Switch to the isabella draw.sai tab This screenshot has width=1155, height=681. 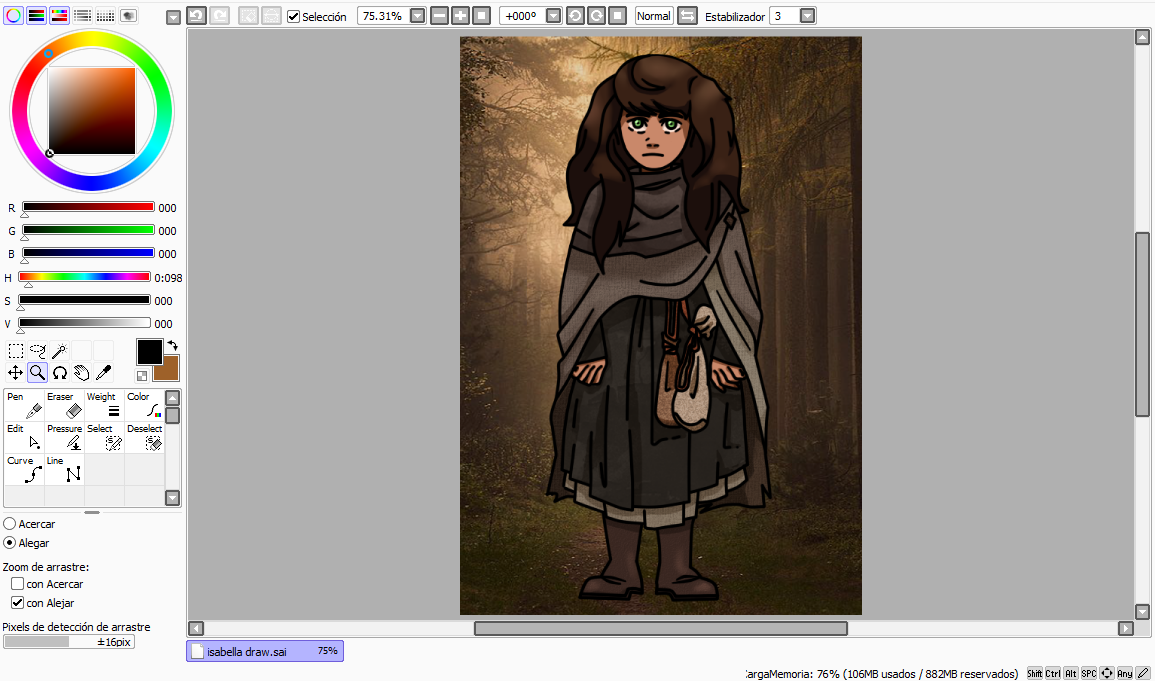coord(265,651)
